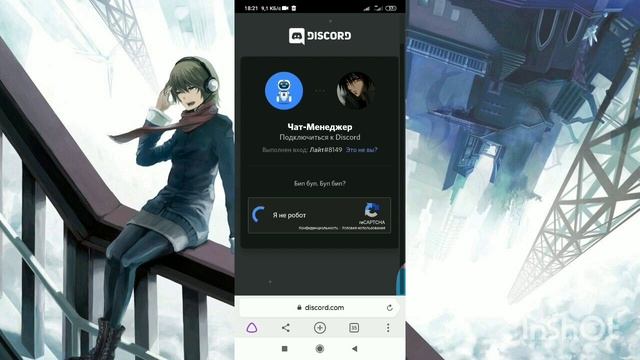640x360 pixels.
Task: Click the reCAPTCHA logo icon
Action: pos(371,211)
